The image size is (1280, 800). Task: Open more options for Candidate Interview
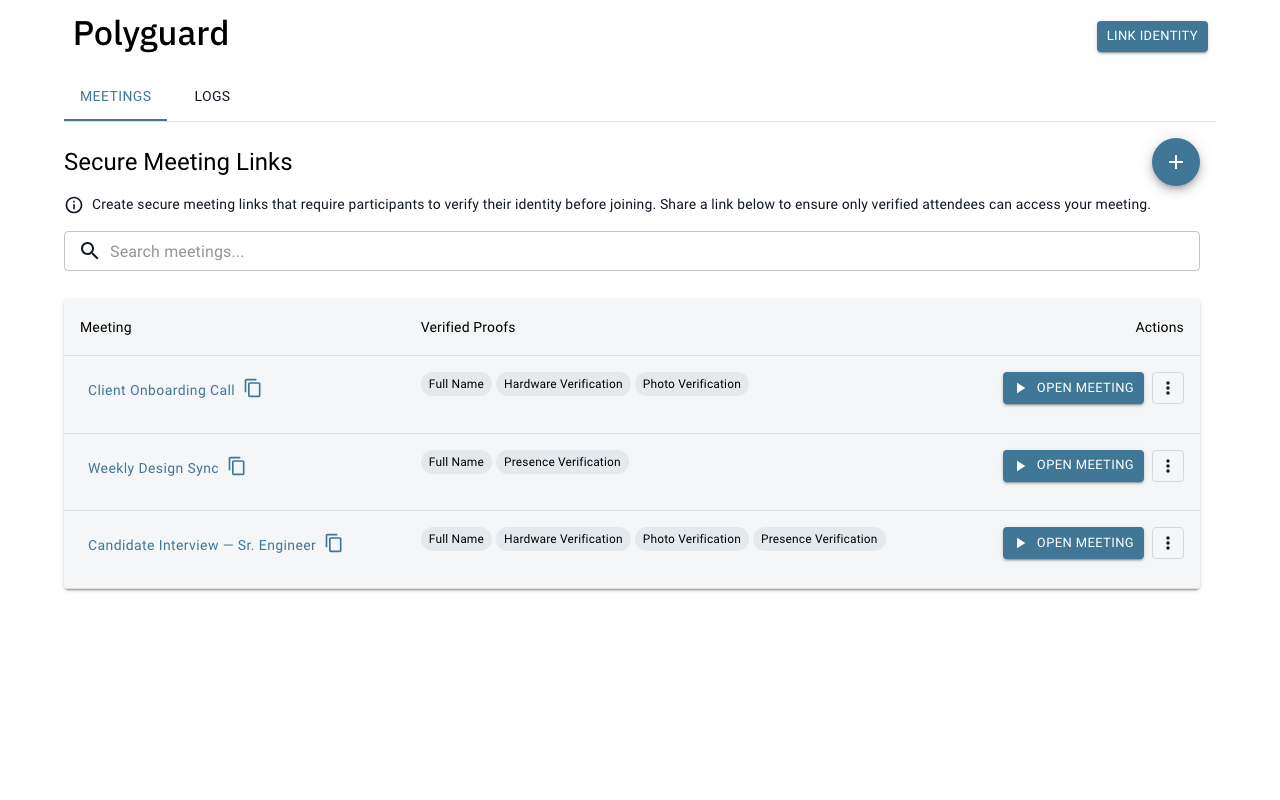pos(1167,543)
